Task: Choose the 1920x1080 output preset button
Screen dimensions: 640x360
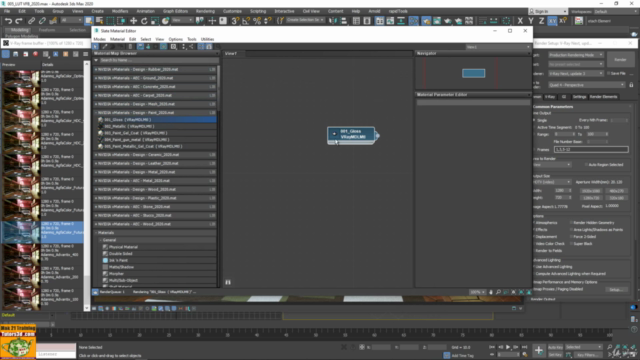Action: [x=591, y=191]
